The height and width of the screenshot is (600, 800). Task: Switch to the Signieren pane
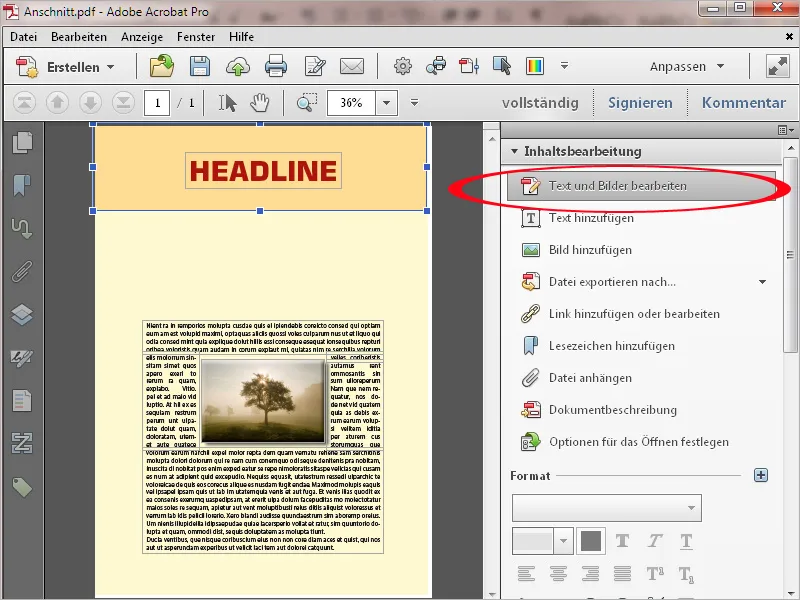coord(640,103)
